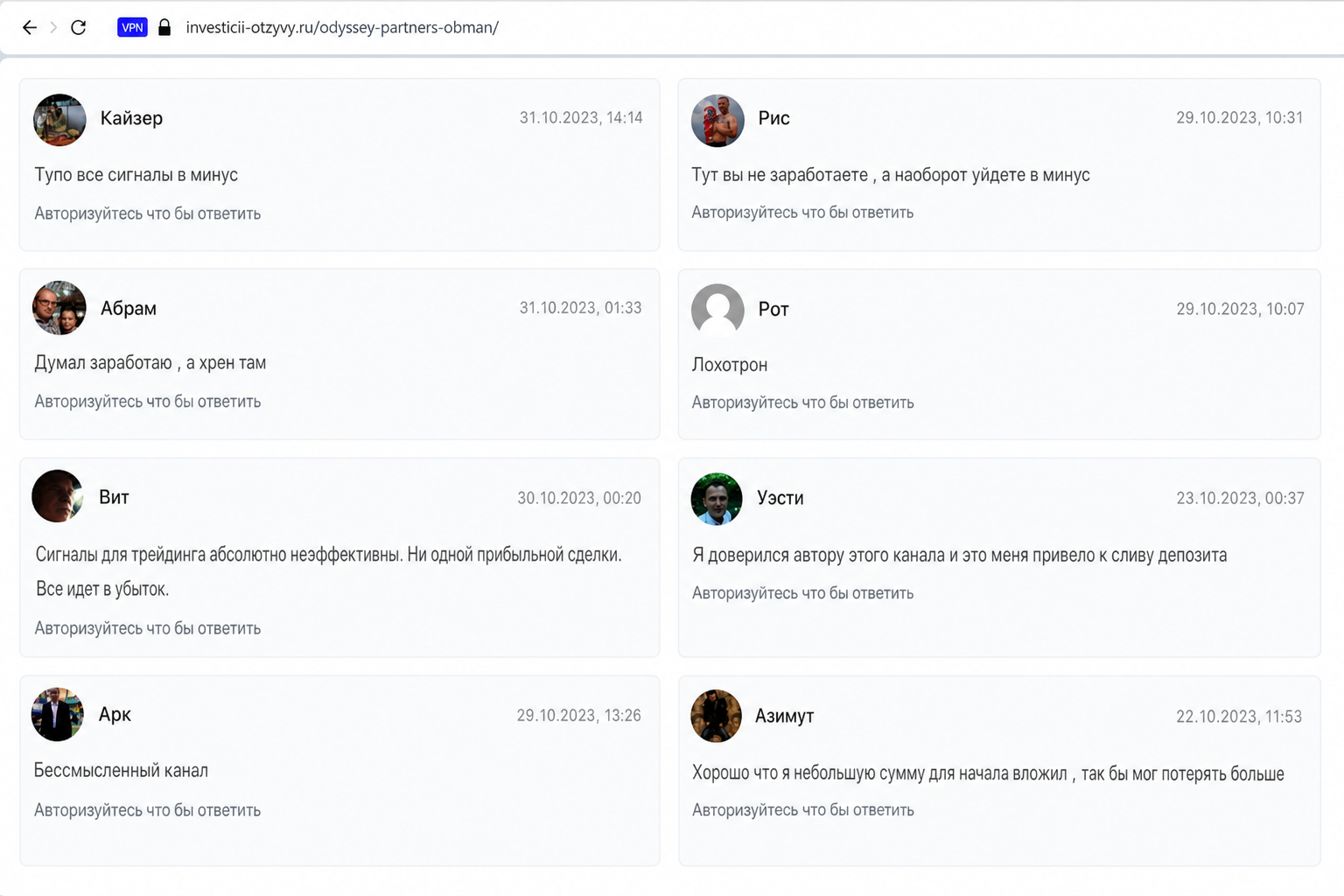Click the reply link under Кайзер's comment
Viewport: 1344px width, 896px height.
(148, 213)
